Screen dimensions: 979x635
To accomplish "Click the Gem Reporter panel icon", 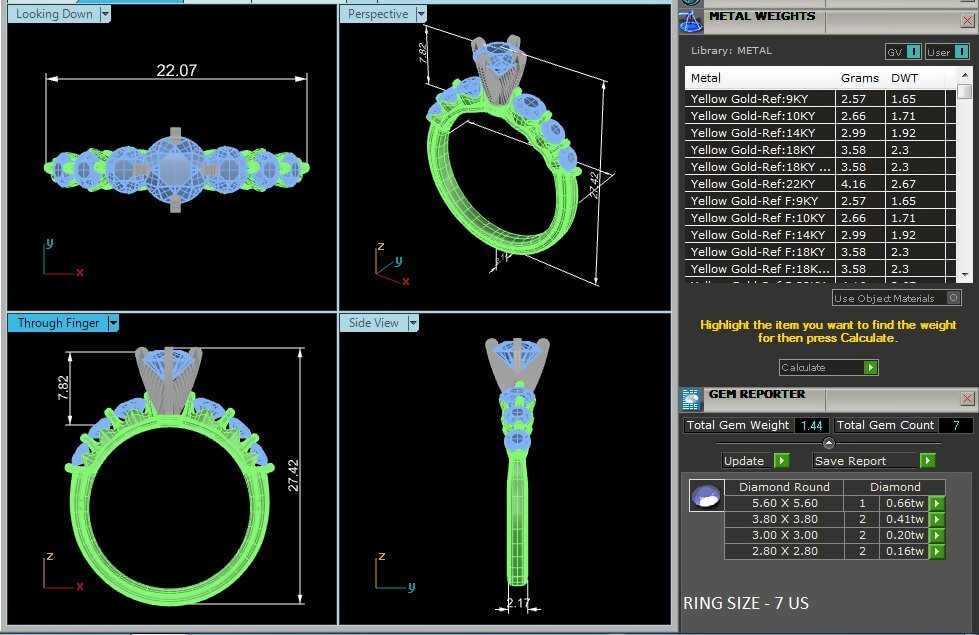I will 691,399.
